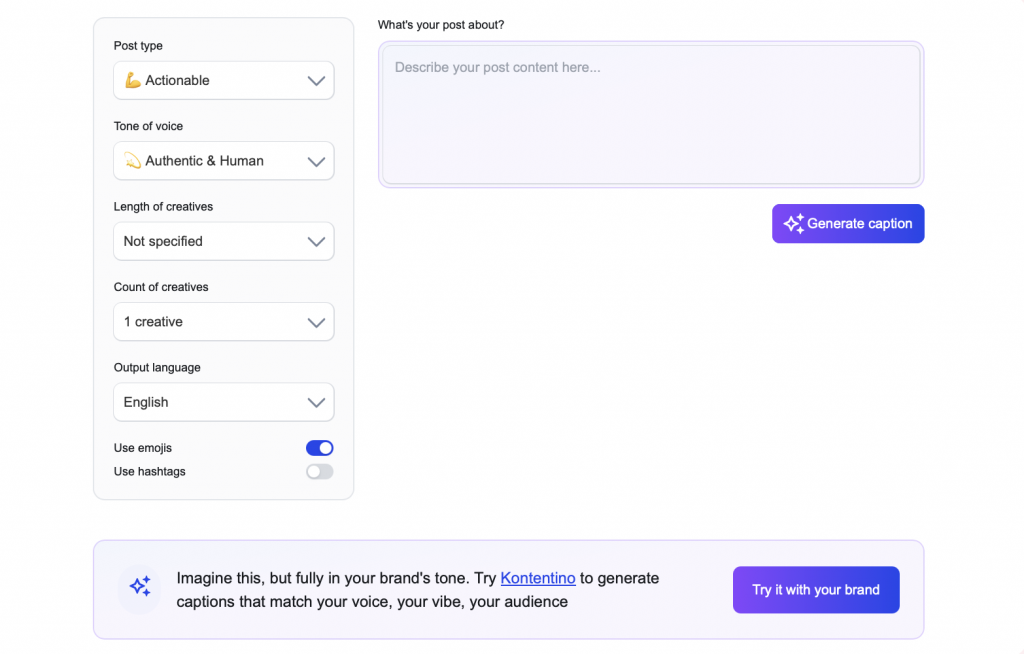Open the English output language dropdown

pyautogui.click(x=223, y=402)
